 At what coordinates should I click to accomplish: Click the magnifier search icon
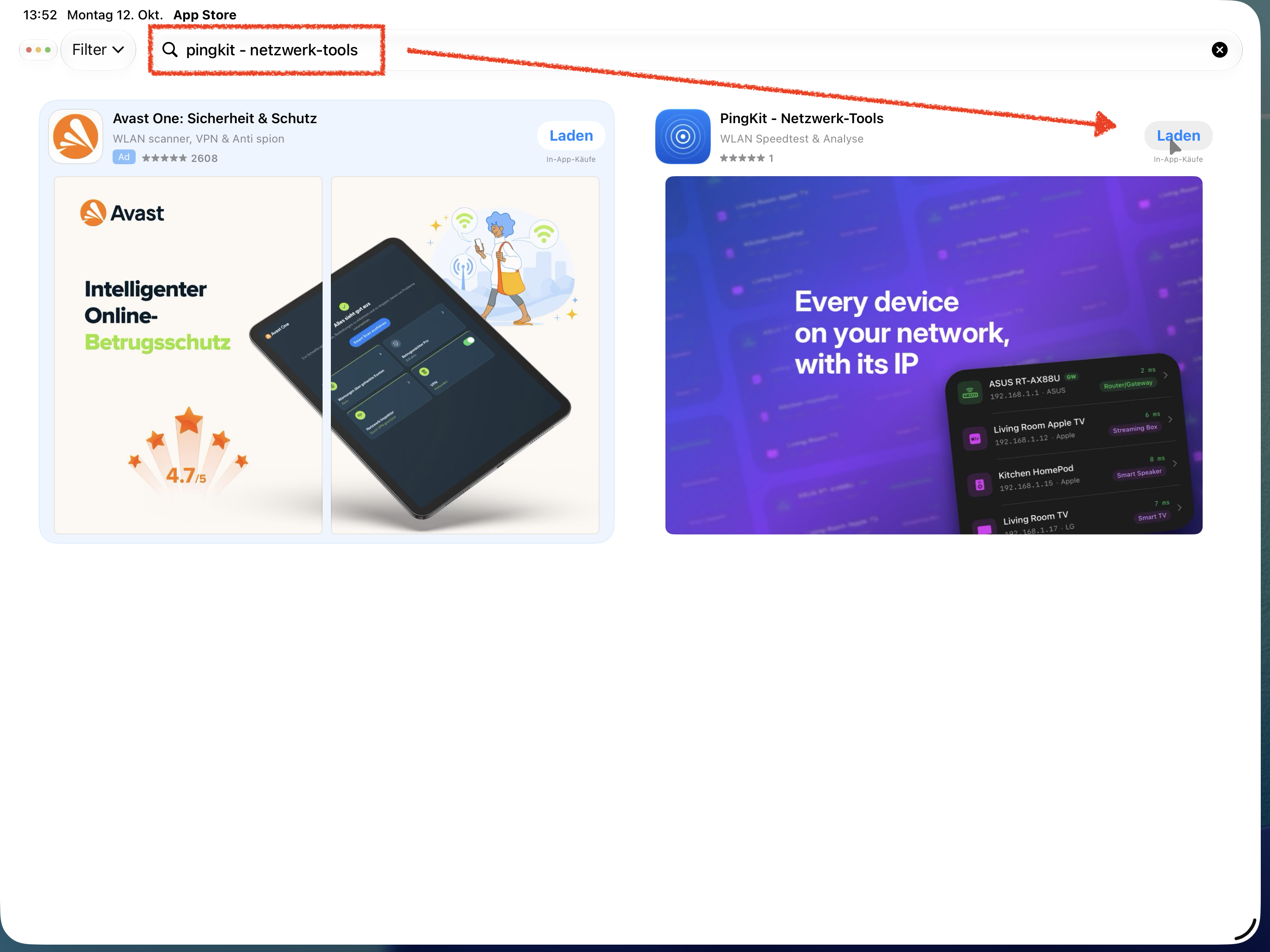click(x=170, y=50)
